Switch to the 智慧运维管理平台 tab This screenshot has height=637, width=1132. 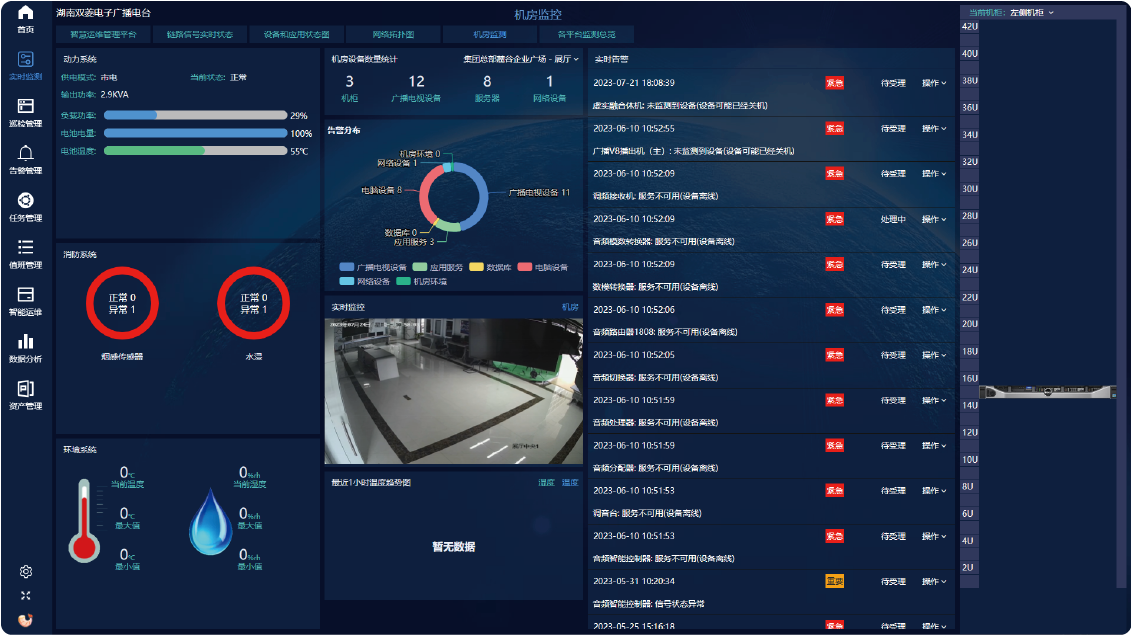pos(103,35)
